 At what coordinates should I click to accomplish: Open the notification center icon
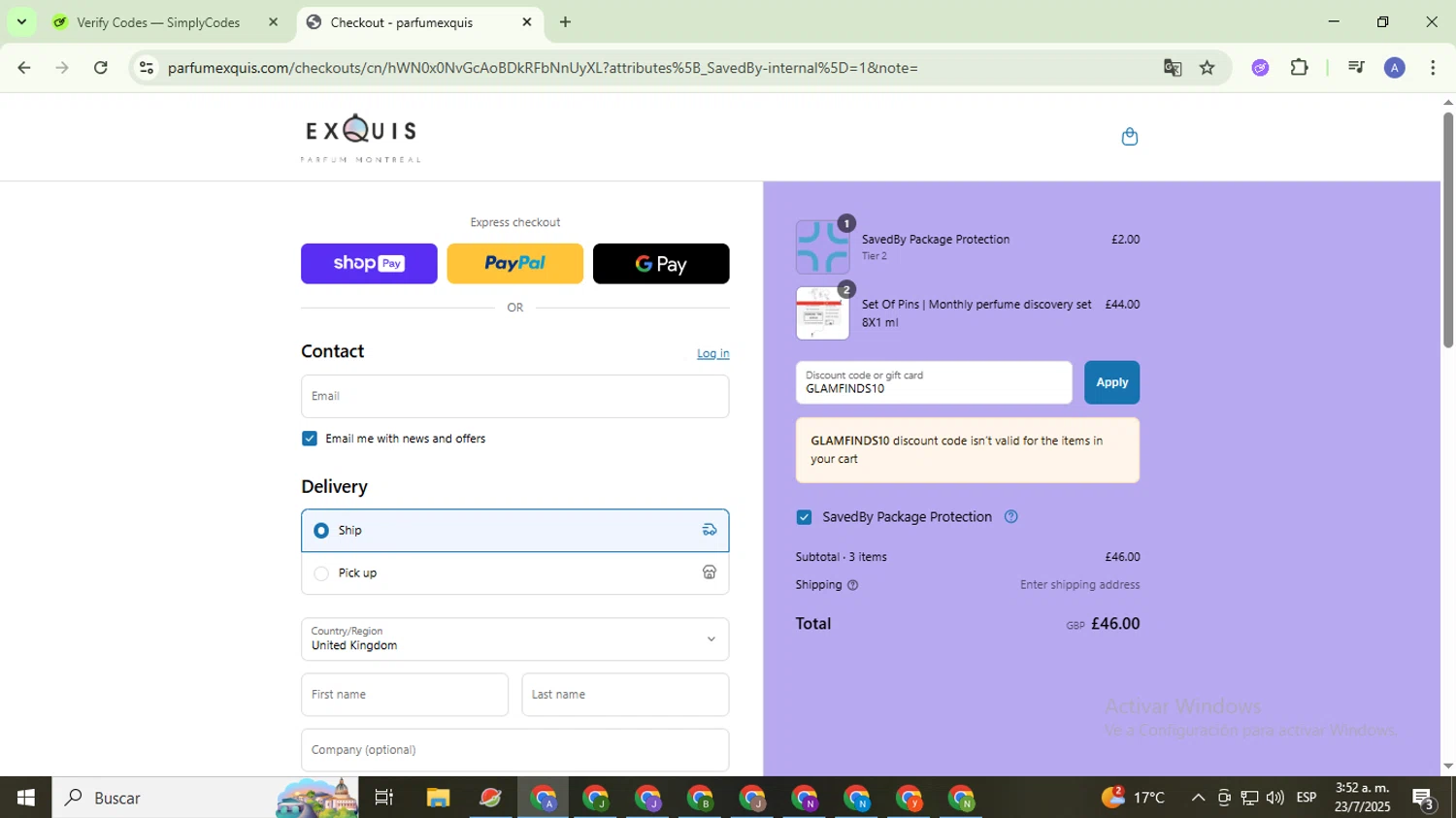(1423, 799)
